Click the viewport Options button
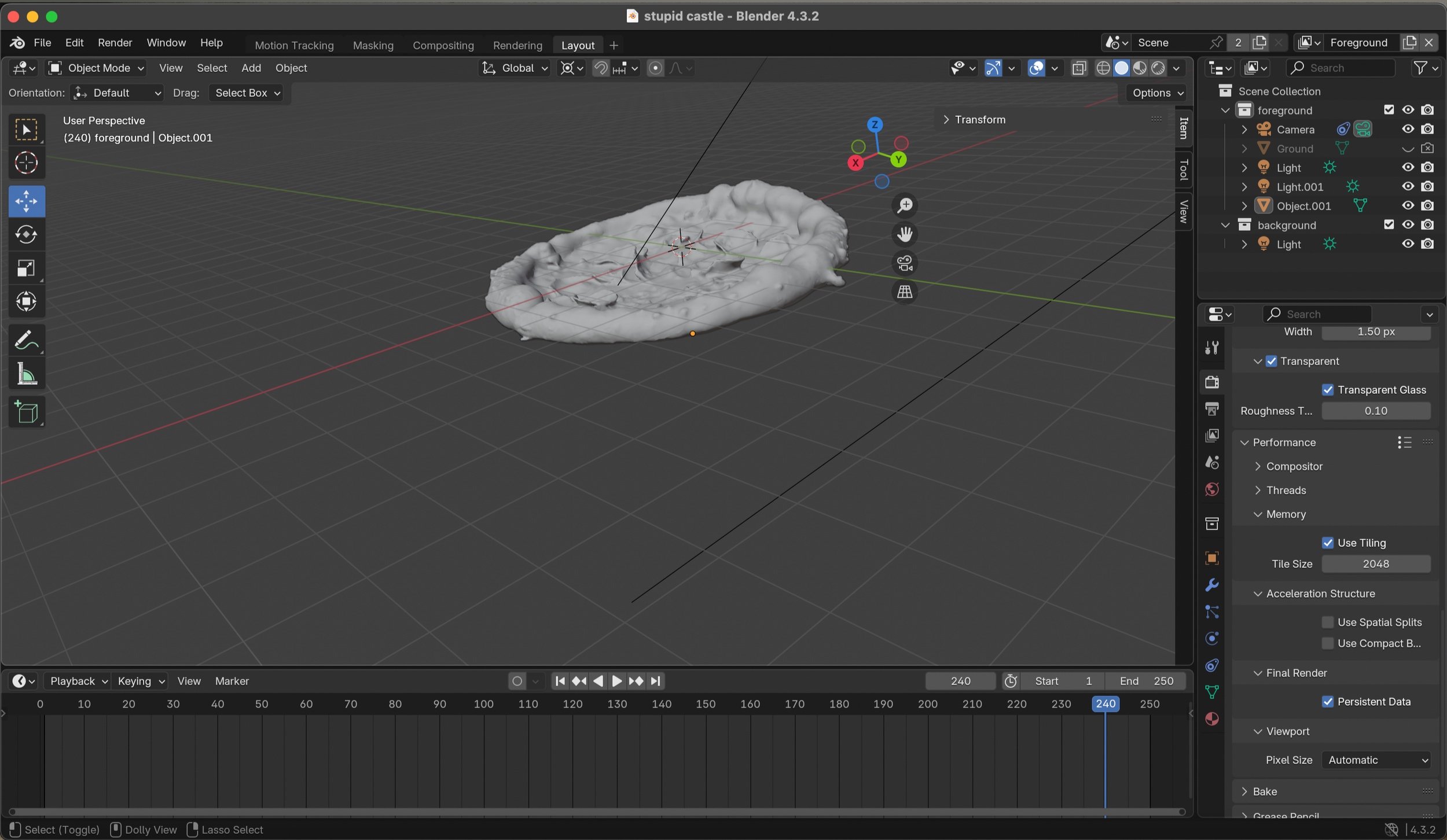The height and width of the screenshot is (840, 1447). pos(1158,93)
